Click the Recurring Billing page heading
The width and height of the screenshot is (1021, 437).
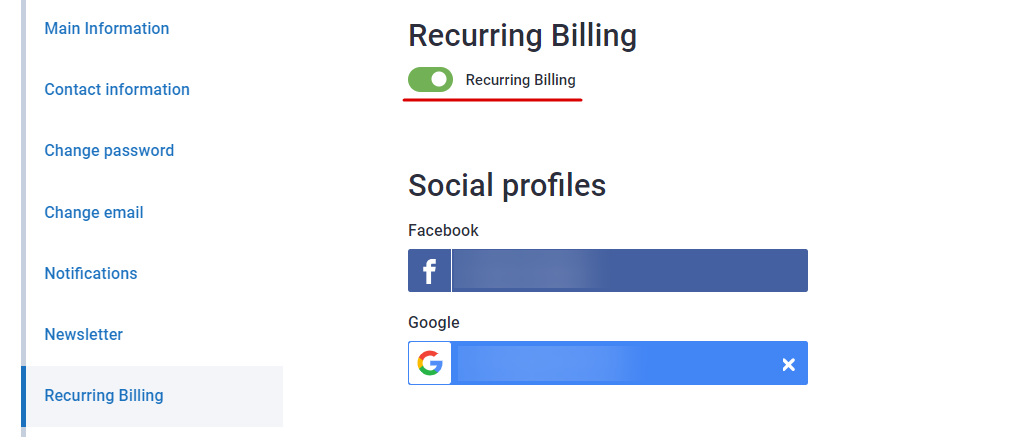pyautogui.click(x=522, y=36)
